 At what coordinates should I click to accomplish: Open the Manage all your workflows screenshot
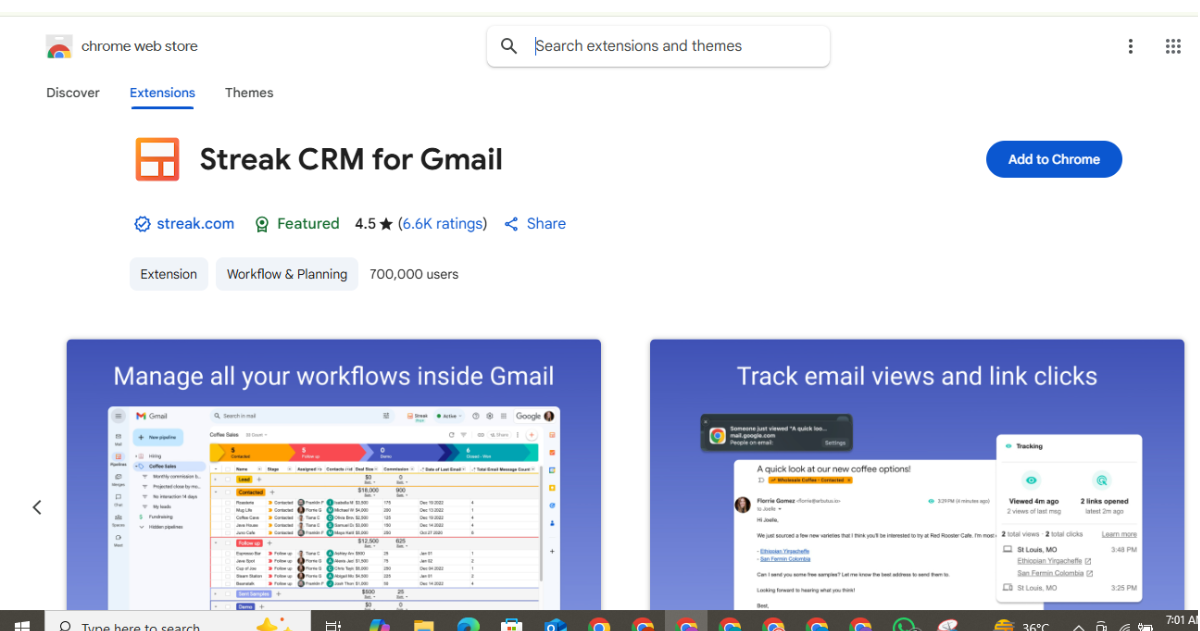334,474
